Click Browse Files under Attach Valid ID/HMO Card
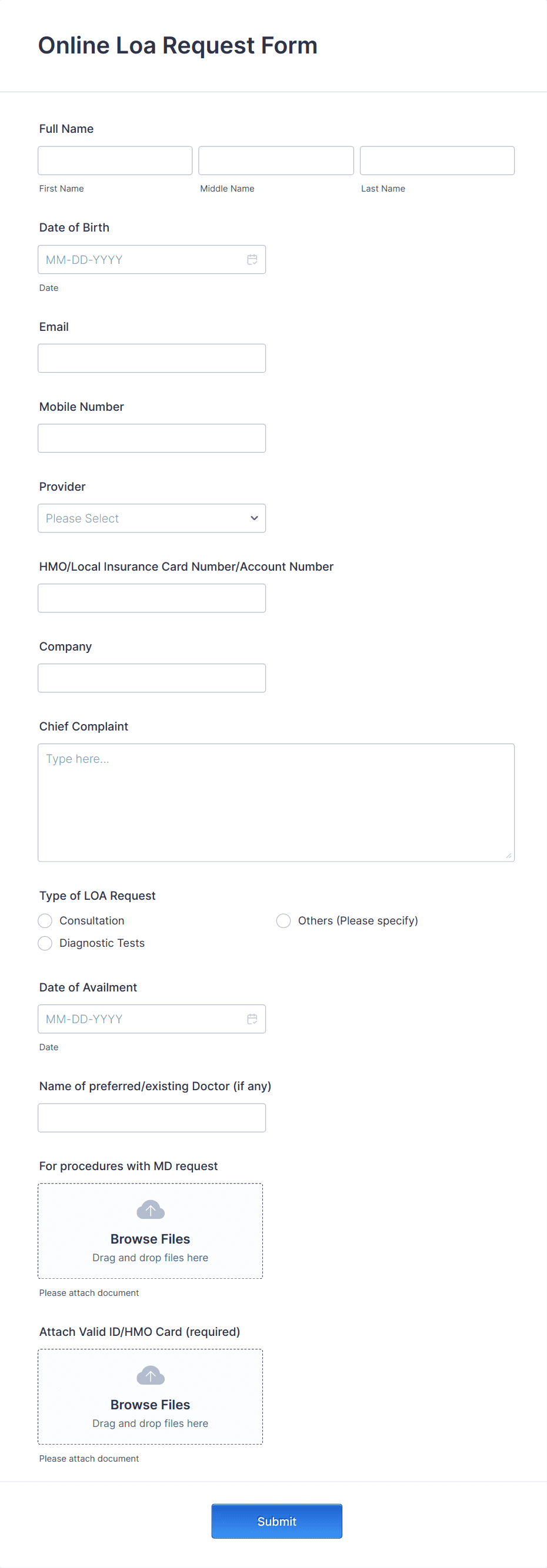The height and width of the screenshot is (1568, 547). click(x=150, y=1404)
